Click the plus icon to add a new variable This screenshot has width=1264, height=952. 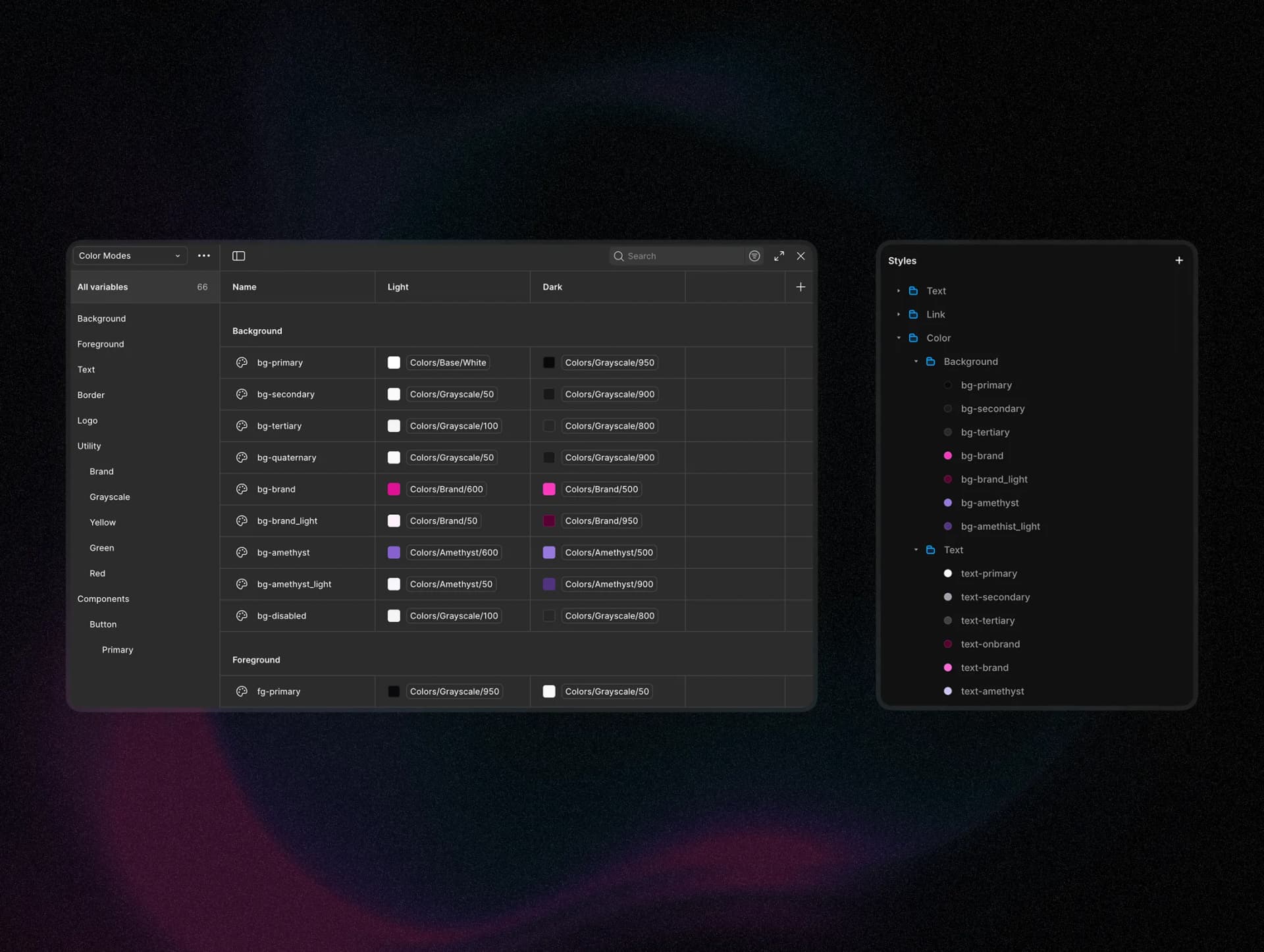(800, 286)
